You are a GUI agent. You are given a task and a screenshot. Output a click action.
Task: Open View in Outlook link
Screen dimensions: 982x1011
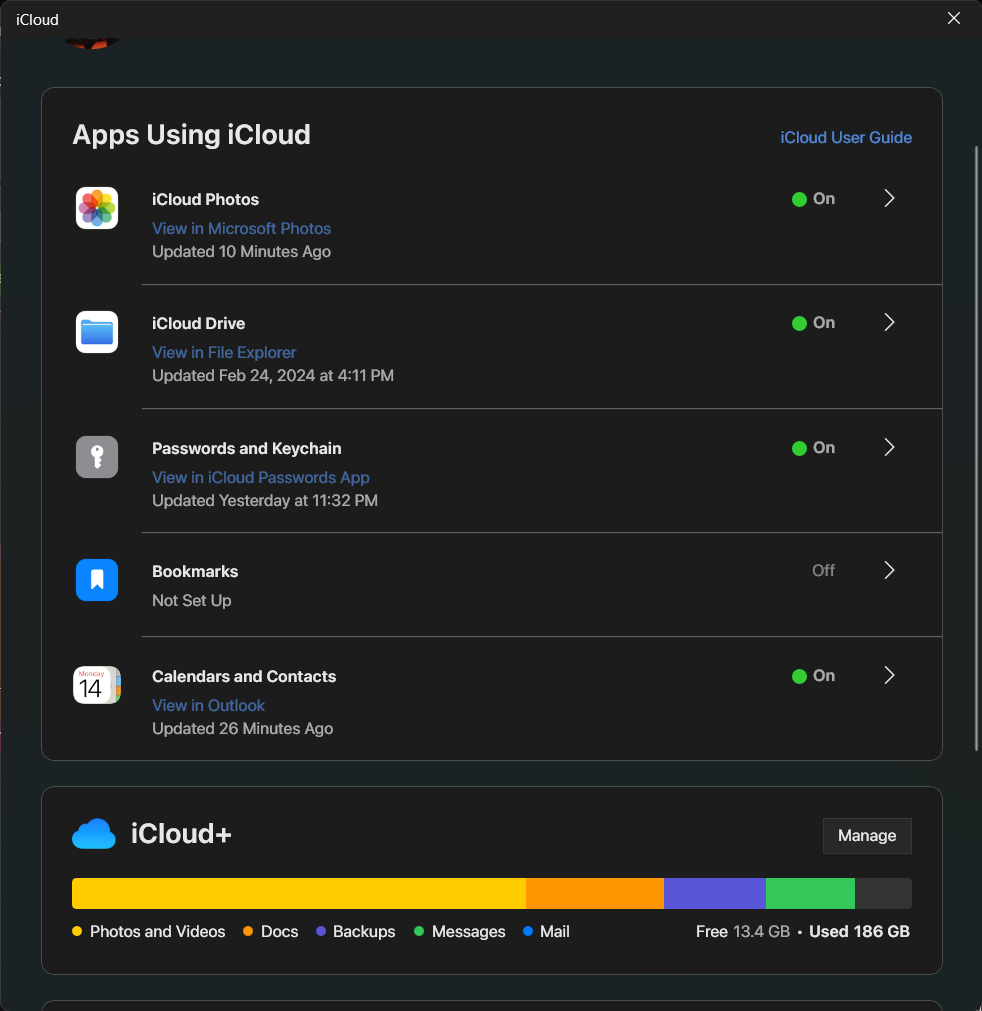(x=208, y=705)
